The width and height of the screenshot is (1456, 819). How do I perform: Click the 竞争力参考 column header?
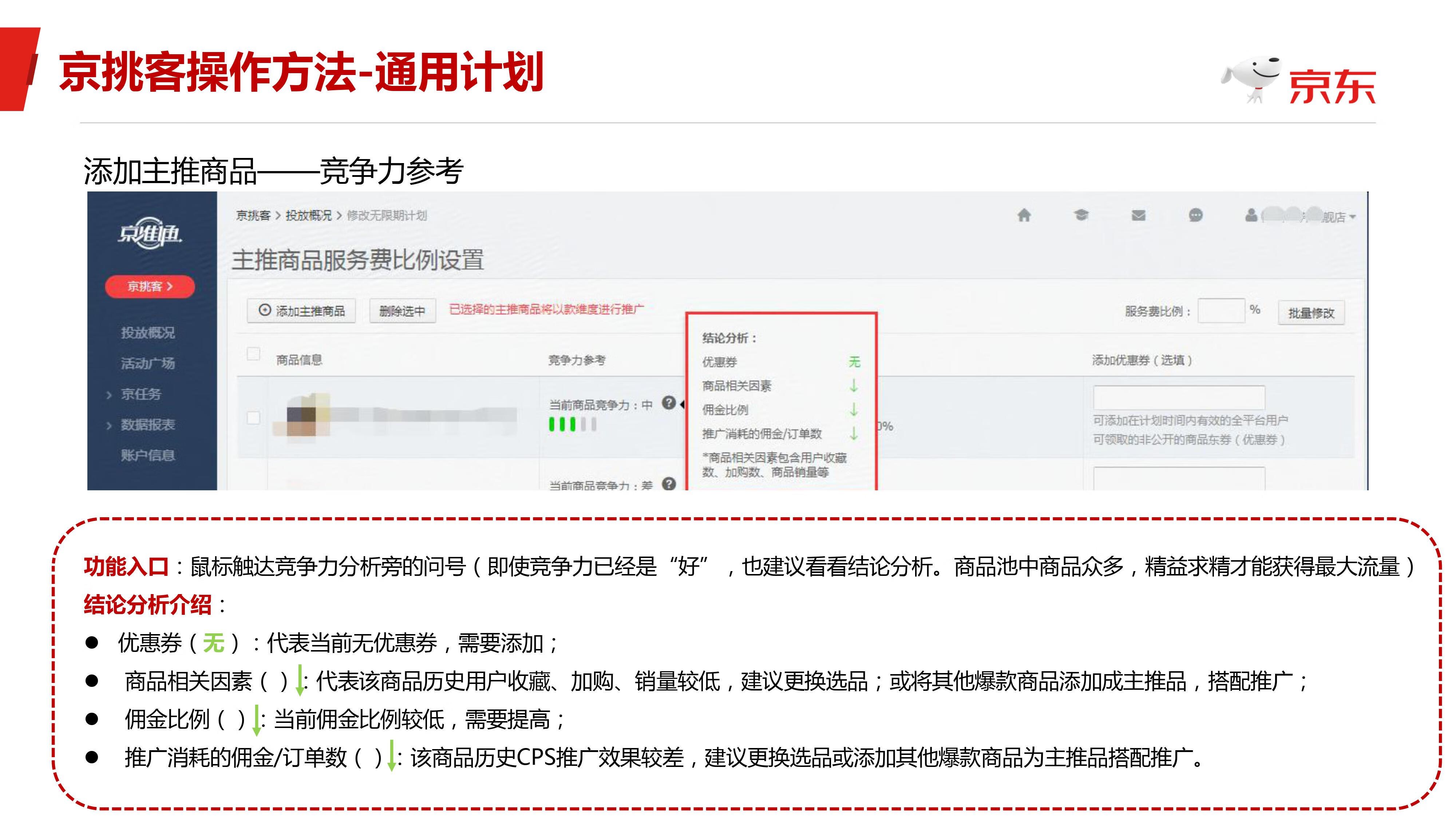pyautogui.click(x=577, y=360)
